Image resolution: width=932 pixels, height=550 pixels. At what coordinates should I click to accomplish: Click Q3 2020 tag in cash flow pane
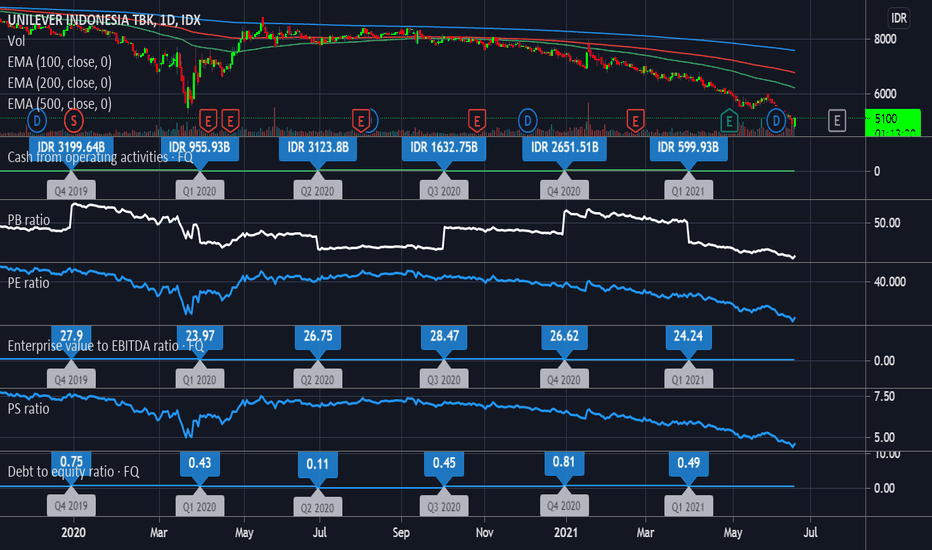click(x=444, y=191)
